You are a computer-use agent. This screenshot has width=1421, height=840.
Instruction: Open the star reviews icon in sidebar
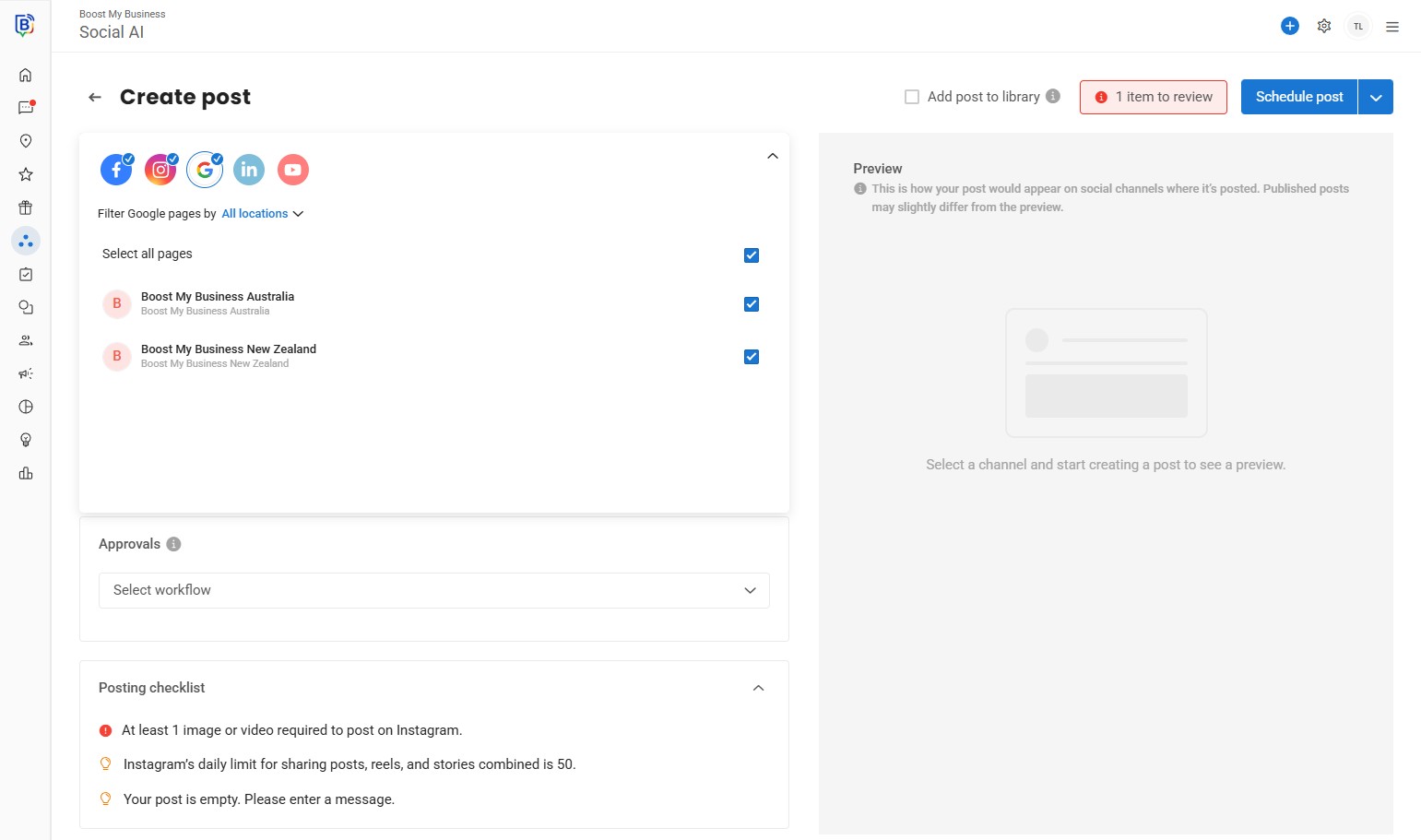pyautogui.click(x=26, y=174)
